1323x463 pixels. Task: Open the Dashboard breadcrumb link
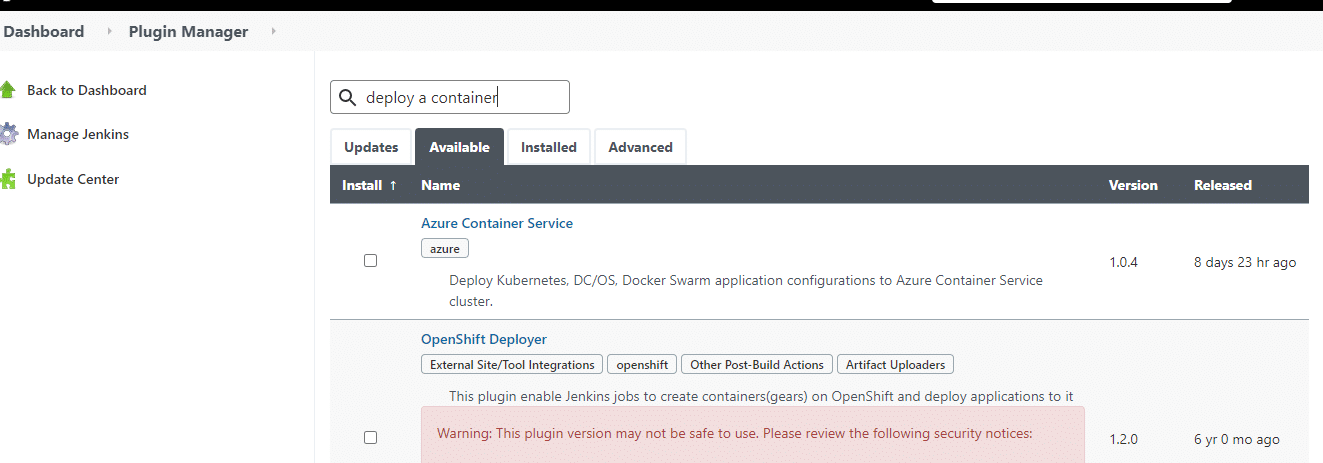tap(43, 32)
